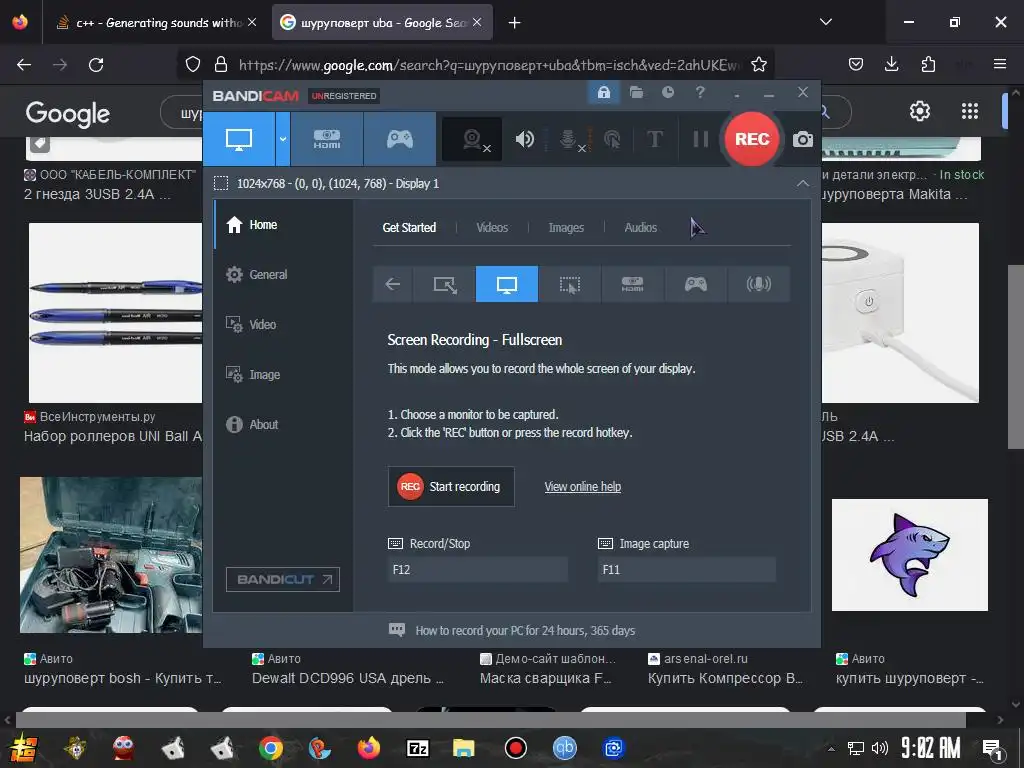Select HDMI device recording mode in top toolbar
This screenshot has width=1024, height=768.
pyautogui.click(x=327, y=139)
